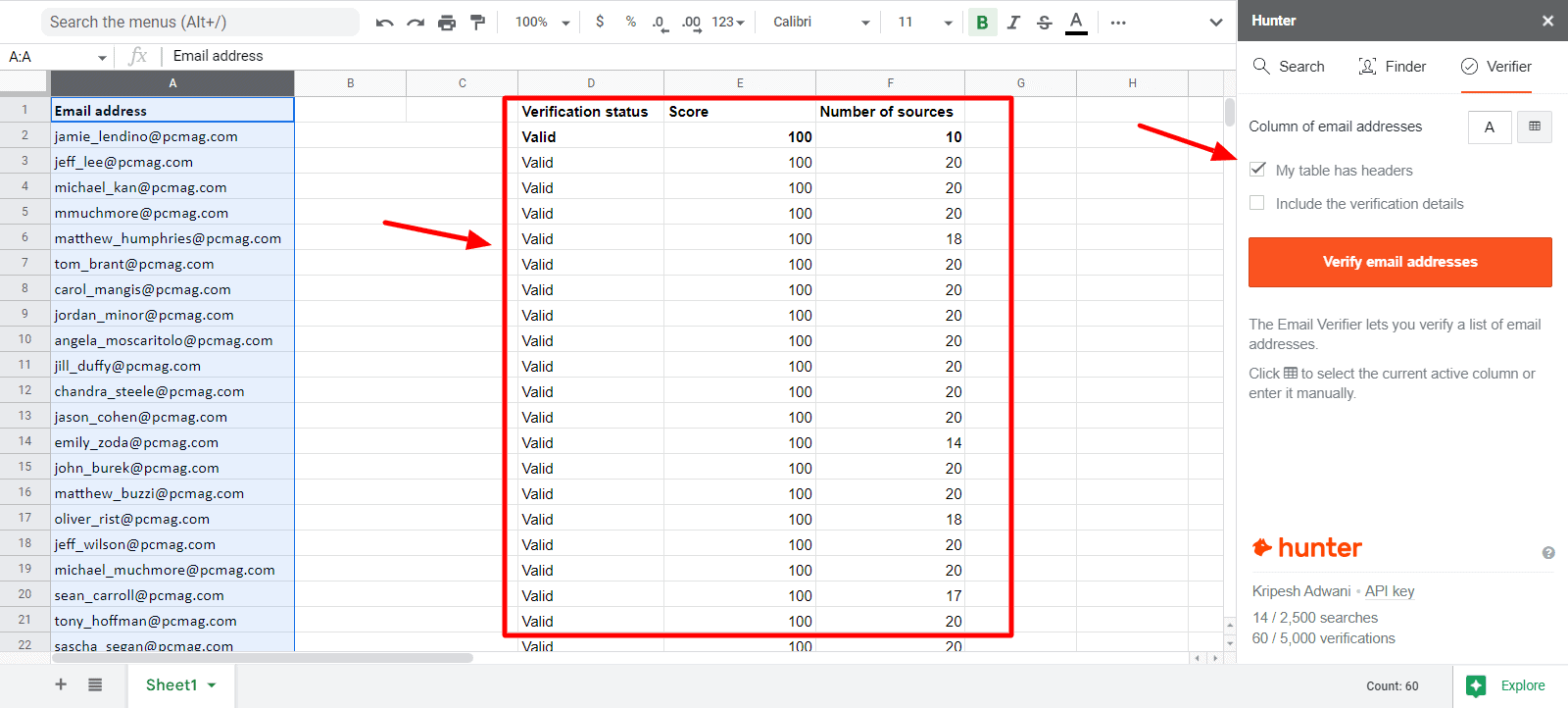Open the zoom 100% dropdown

(x=543, y=23)
